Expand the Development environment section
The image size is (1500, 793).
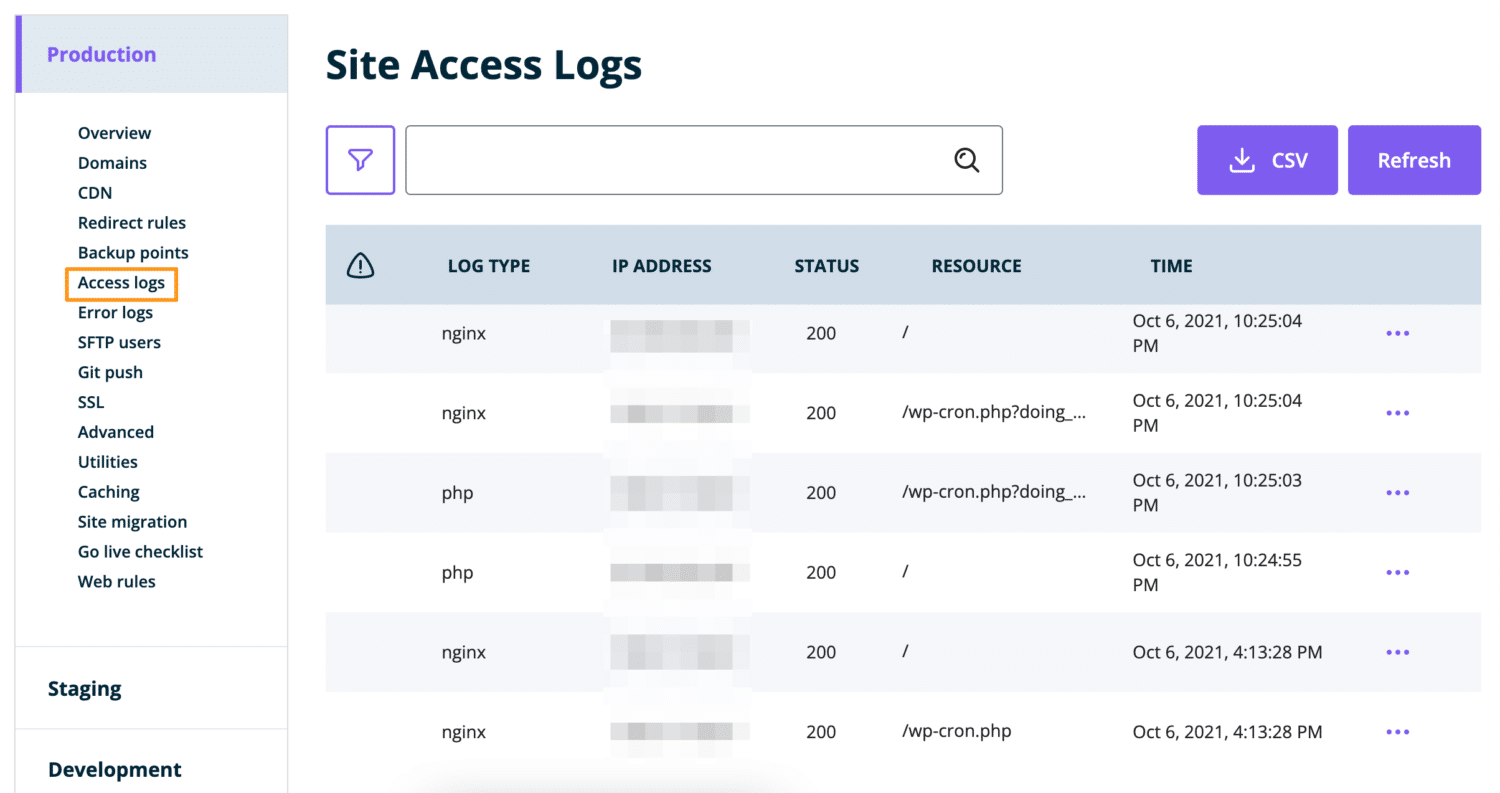pos(114,769)
